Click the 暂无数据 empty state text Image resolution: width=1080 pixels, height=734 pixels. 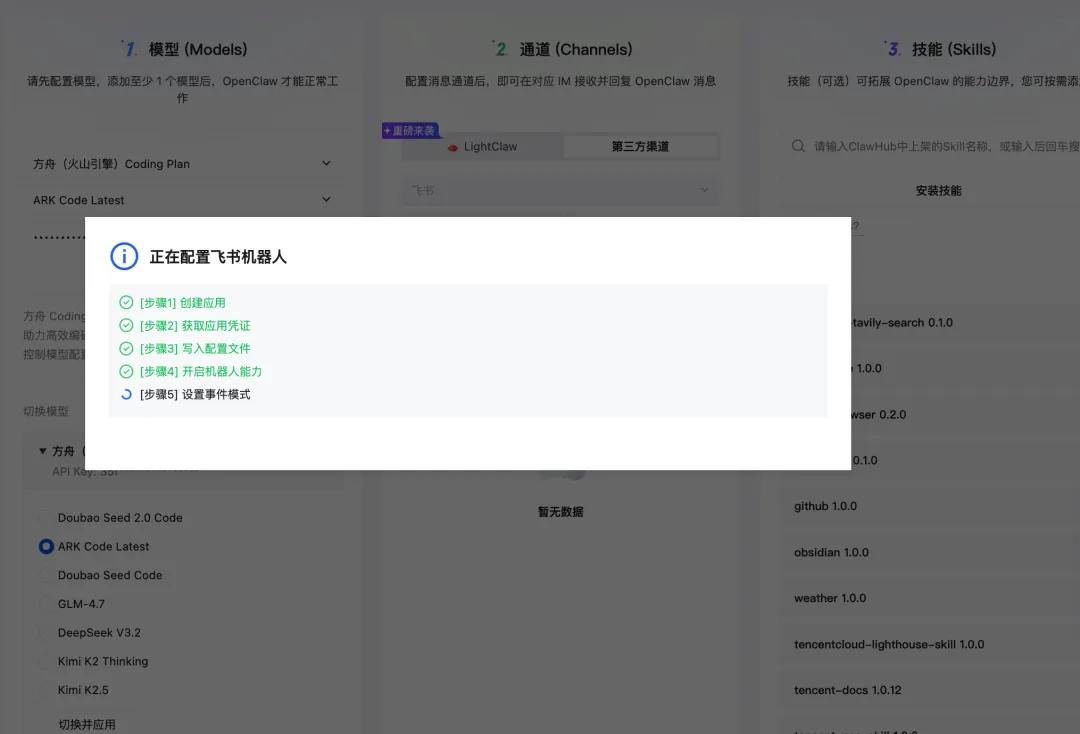click(x=561, y=512)
